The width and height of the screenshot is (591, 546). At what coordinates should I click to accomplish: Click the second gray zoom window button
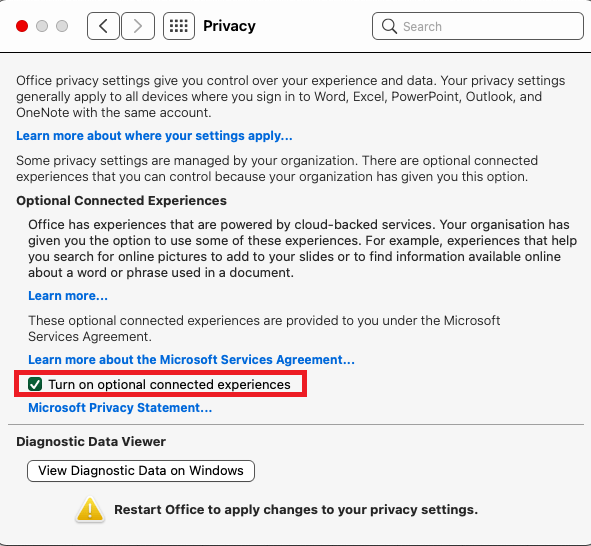[62, 26]
